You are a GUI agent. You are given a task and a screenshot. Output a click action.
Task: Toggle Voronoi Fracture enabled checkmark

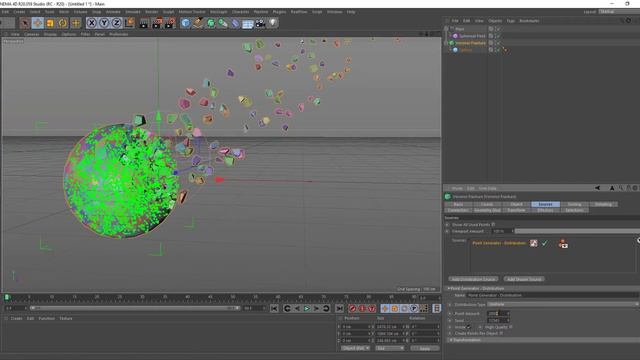[498, 42]
